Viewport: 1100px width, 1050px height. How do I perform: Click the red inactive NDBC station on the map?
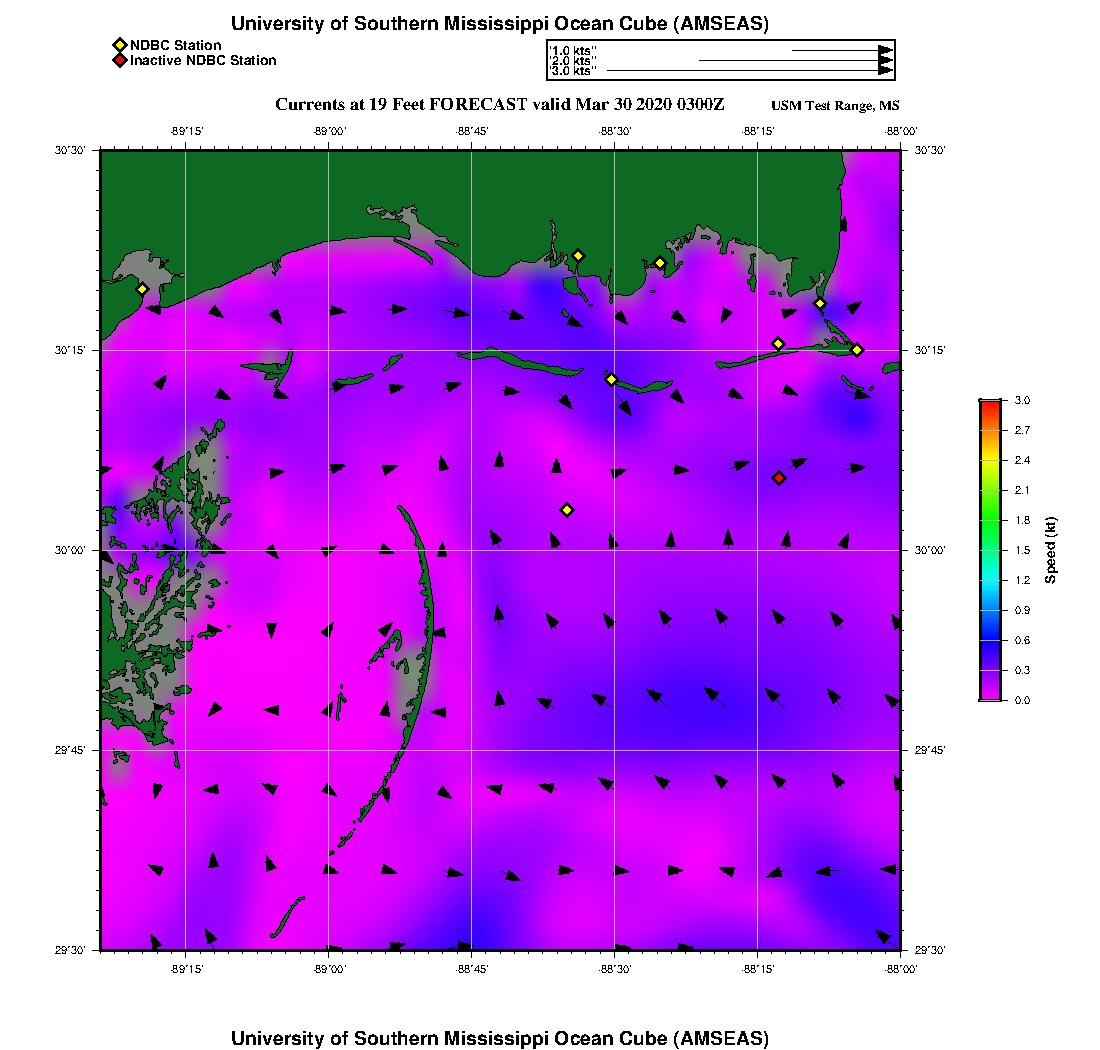click(779, 478)
